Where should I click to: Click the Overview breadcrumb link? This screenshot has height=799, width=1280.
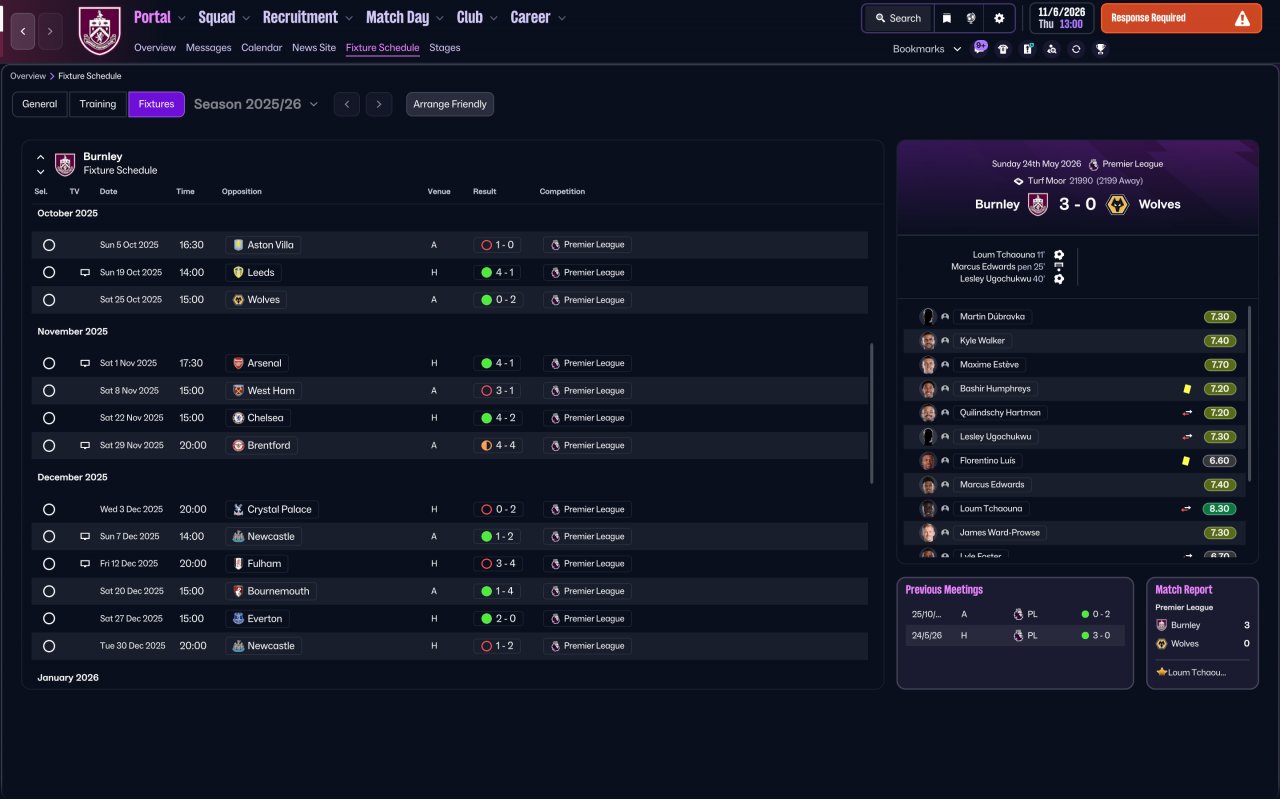(x=28, y=76)
